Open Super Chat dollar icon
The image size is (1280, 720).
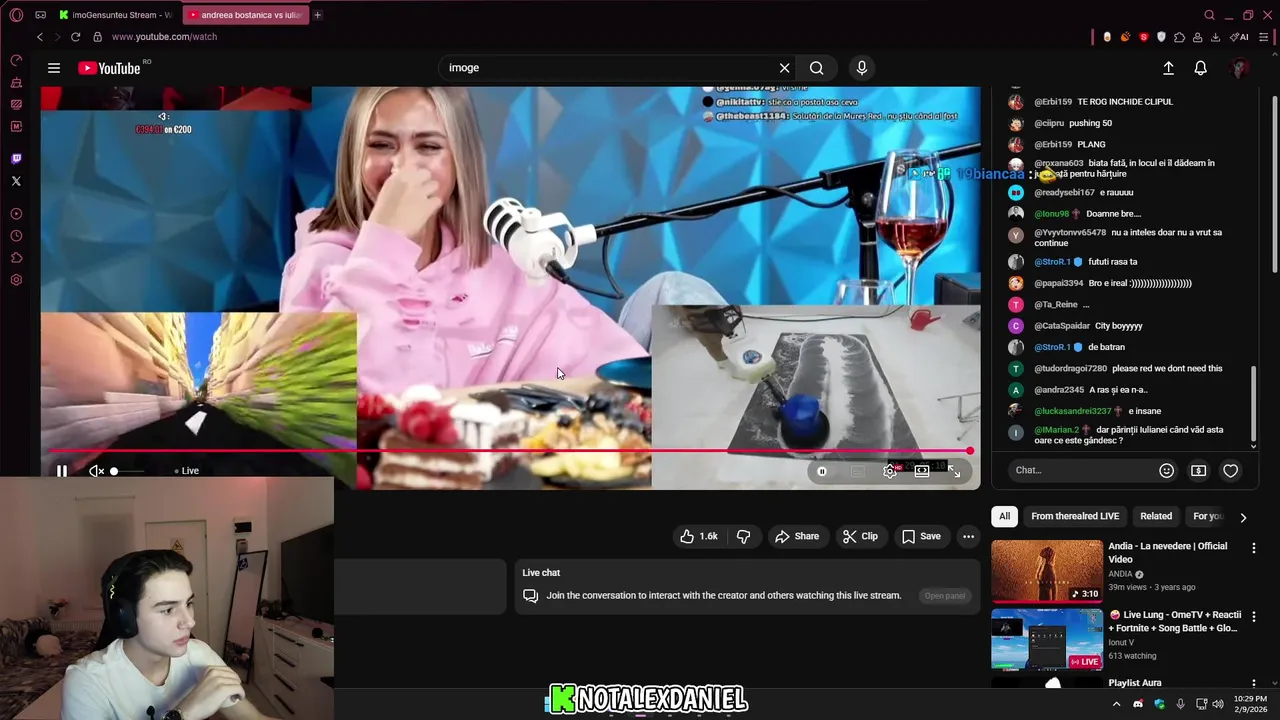click(1198, 470)
